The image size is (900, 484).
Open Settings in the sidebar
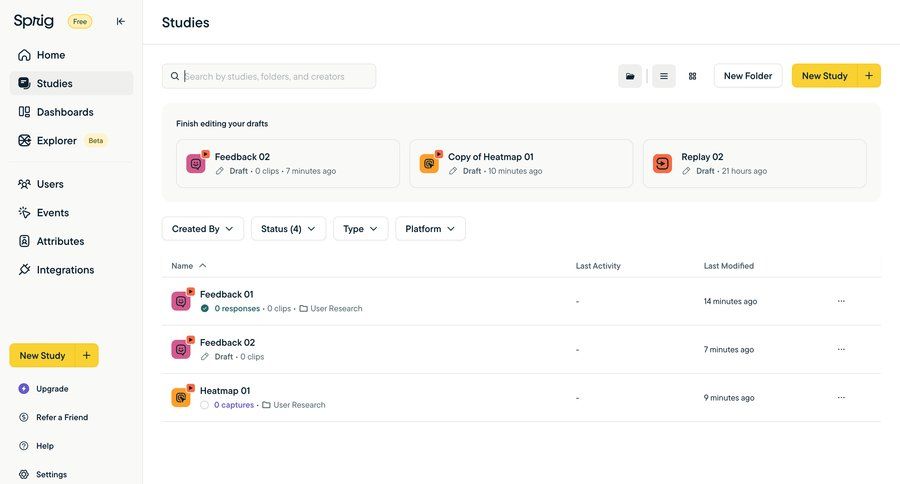point(52,475)
